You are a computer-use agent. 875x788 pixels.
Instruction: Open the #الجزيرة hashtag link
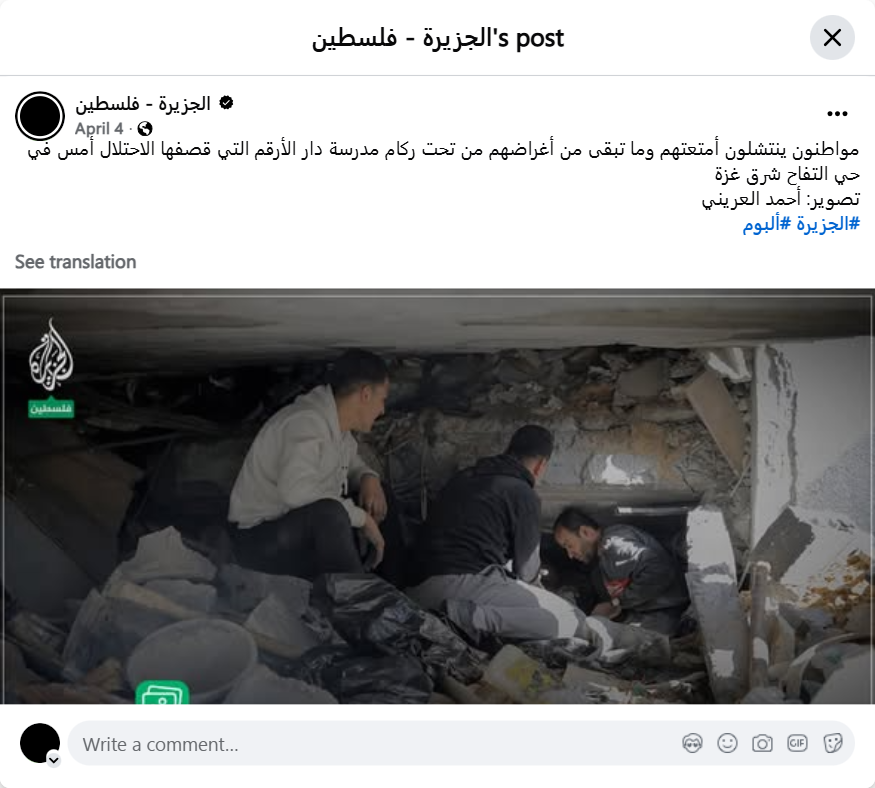(x=828, y=224)
